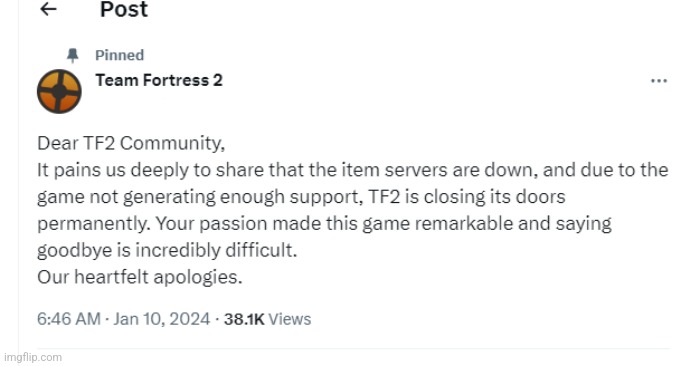Click the pushpin icon beside Pinned

point(73,55)
